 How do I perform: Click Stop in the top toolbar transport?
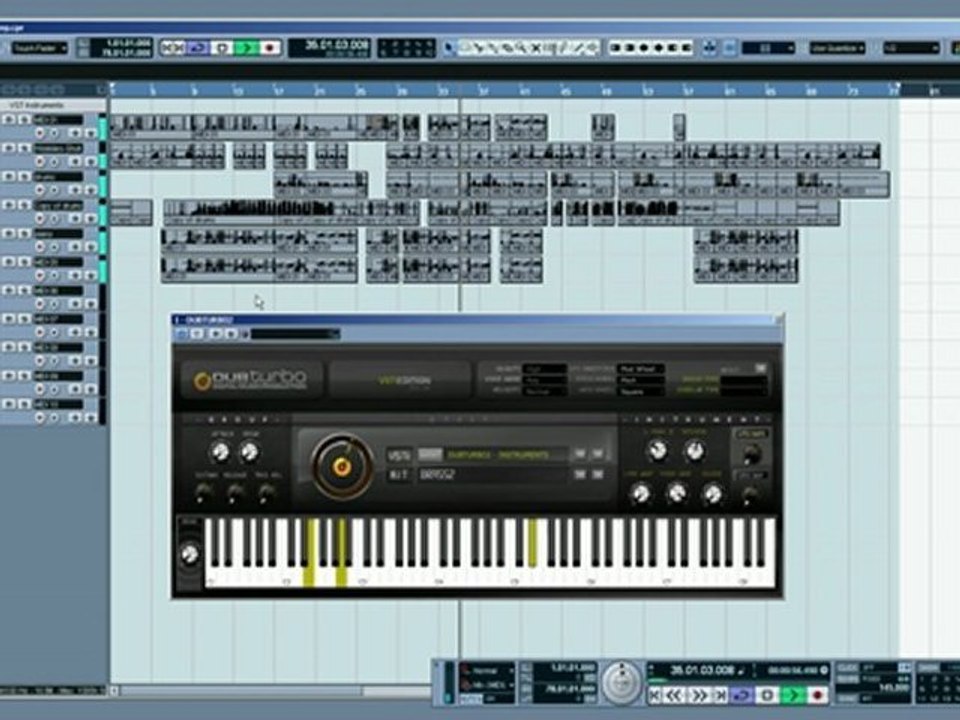(x=224, y=48)
